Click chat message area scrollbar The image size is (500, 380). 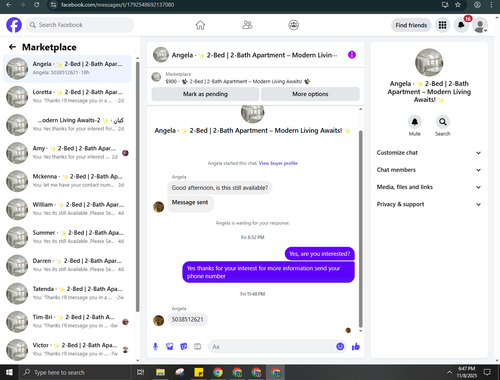pyautogui.click(x=360, y=229)
